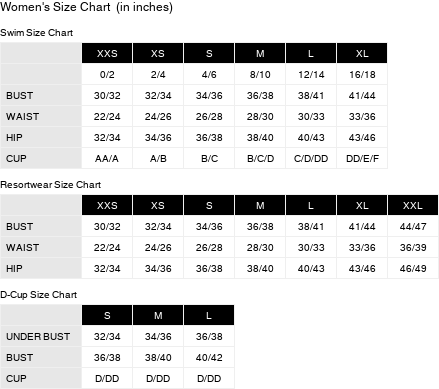Viewport: 439px width, 389px height.
Task: Select the M header in D-Cup chart
Action: click(158, 315)
